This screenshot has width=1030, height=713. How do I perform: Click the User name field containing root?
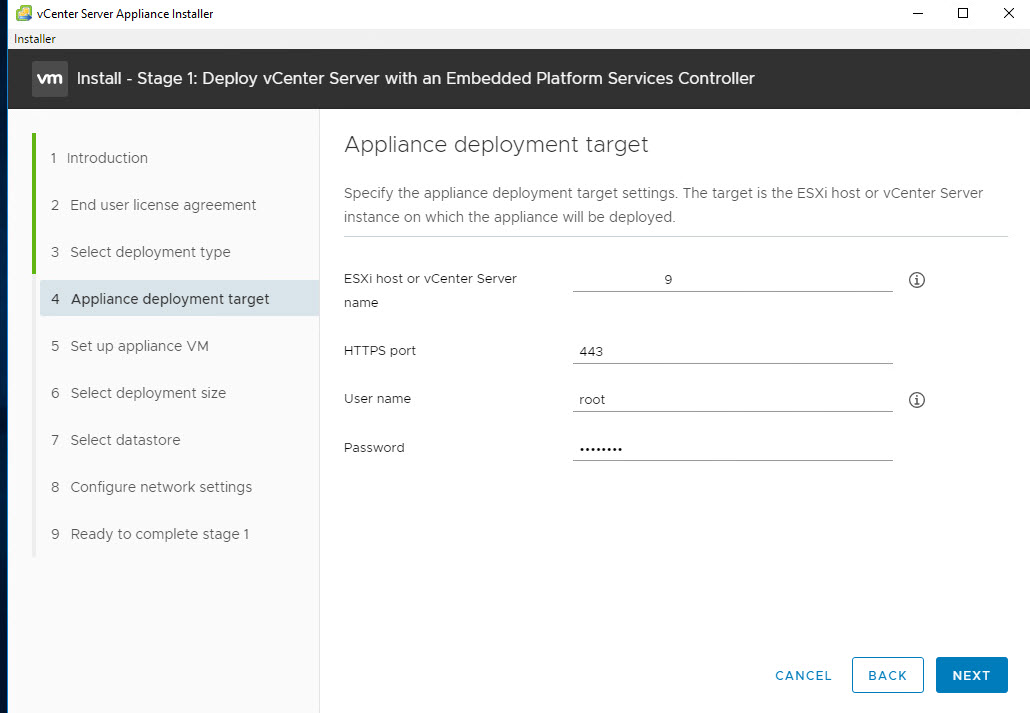coord(732,399)
